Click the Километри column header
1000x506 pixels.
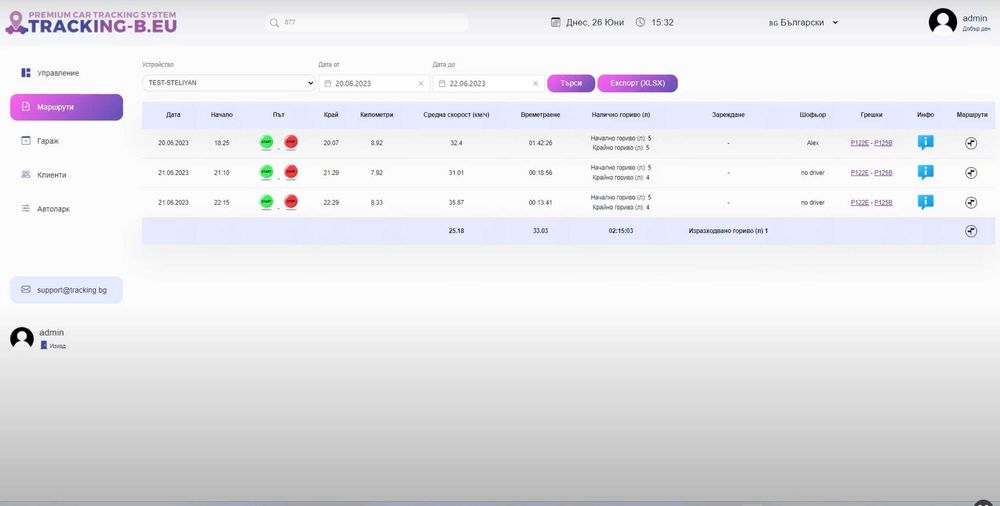pos(376,115)
